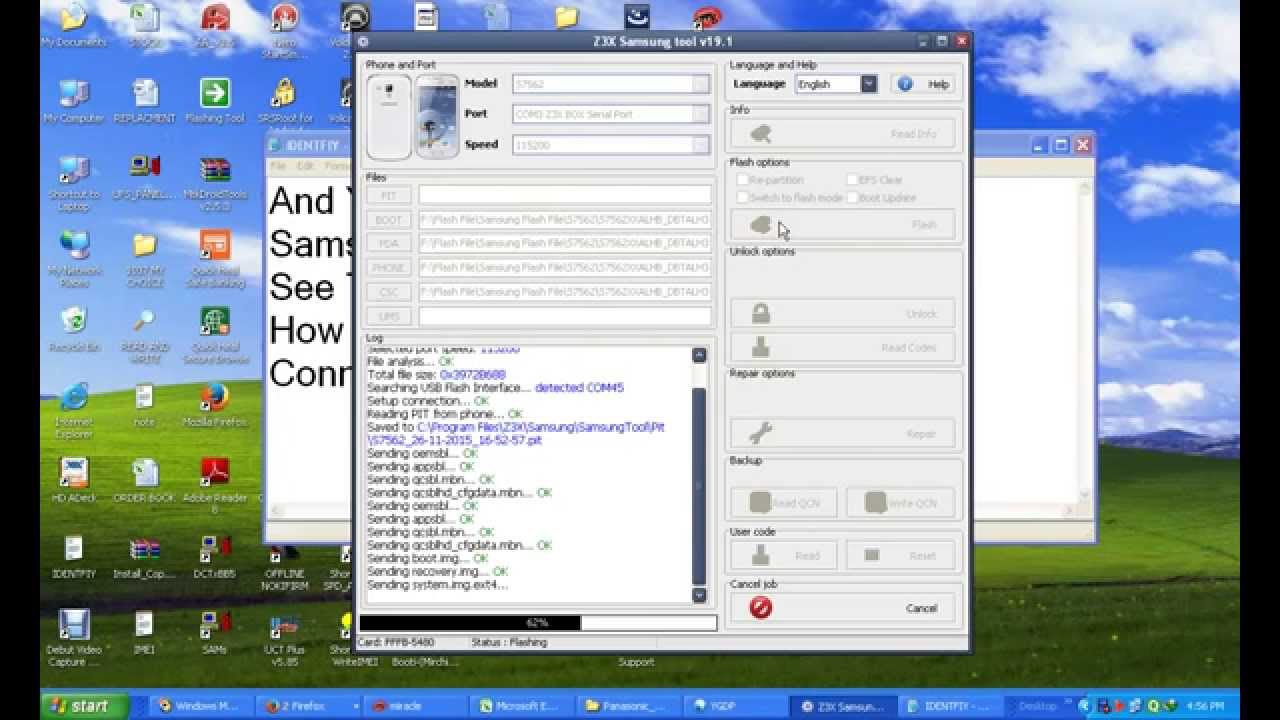Switch to the 2 Firefox taskbar group
This screenshot has width=1280, height=720.
(x=307, y=706)
